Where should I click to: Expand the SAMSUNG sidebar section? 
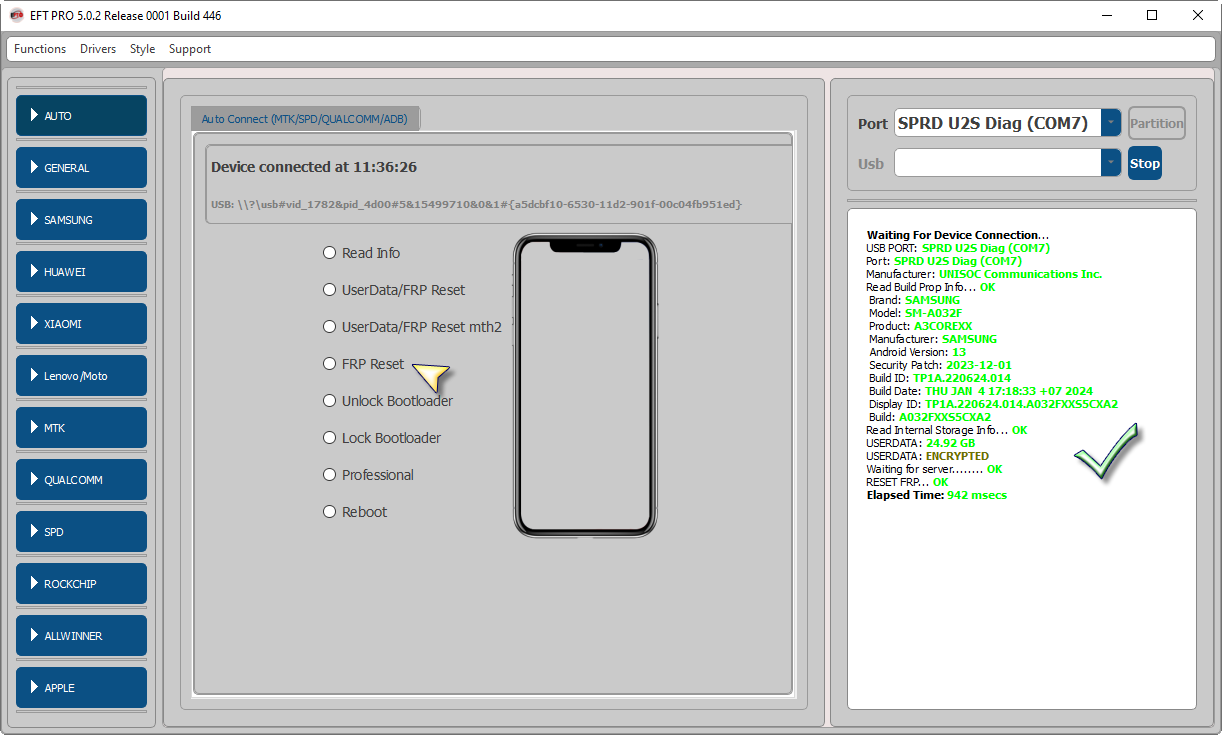click(81, 220)
